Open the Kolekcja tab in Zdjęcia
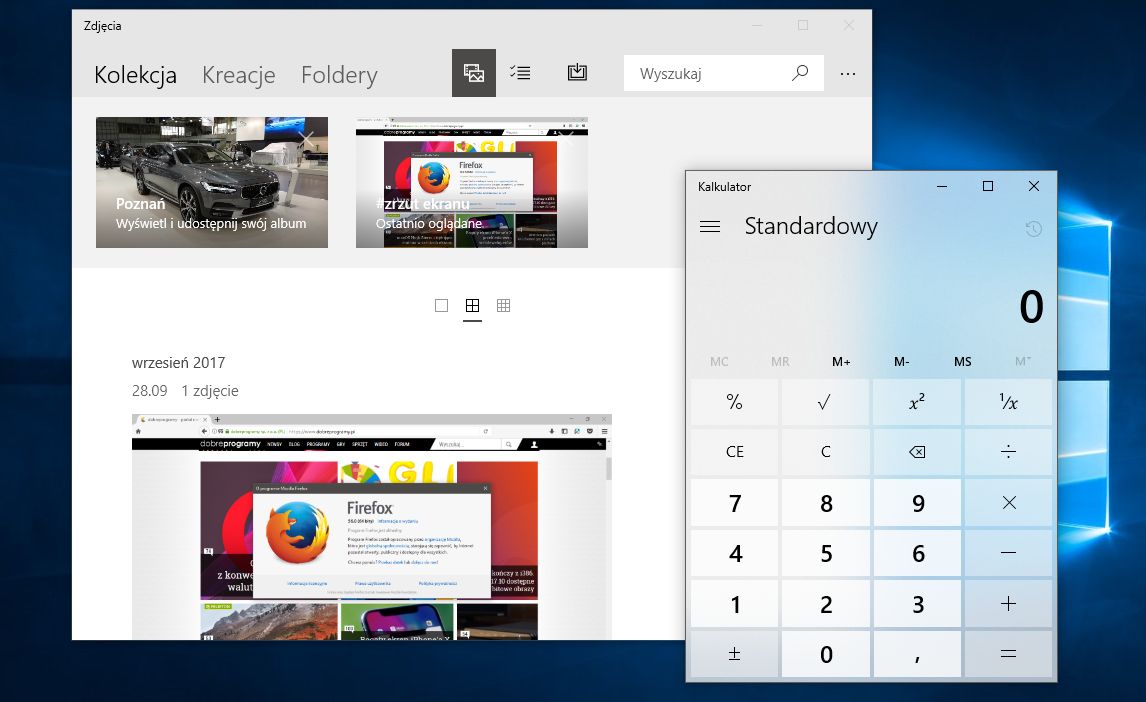The width and height of the screenshot is (1146, 702). click(135, 75)
